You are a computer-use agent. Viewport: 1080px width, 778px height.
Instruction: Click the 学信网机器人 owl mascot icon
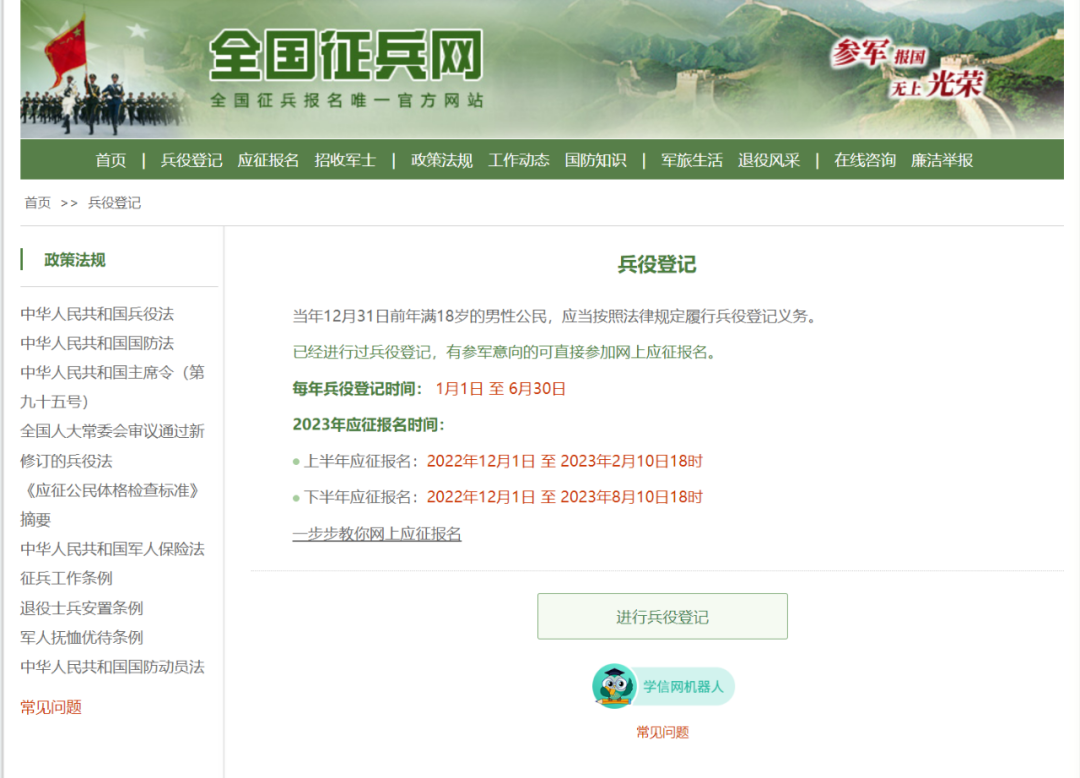point(613,687)
